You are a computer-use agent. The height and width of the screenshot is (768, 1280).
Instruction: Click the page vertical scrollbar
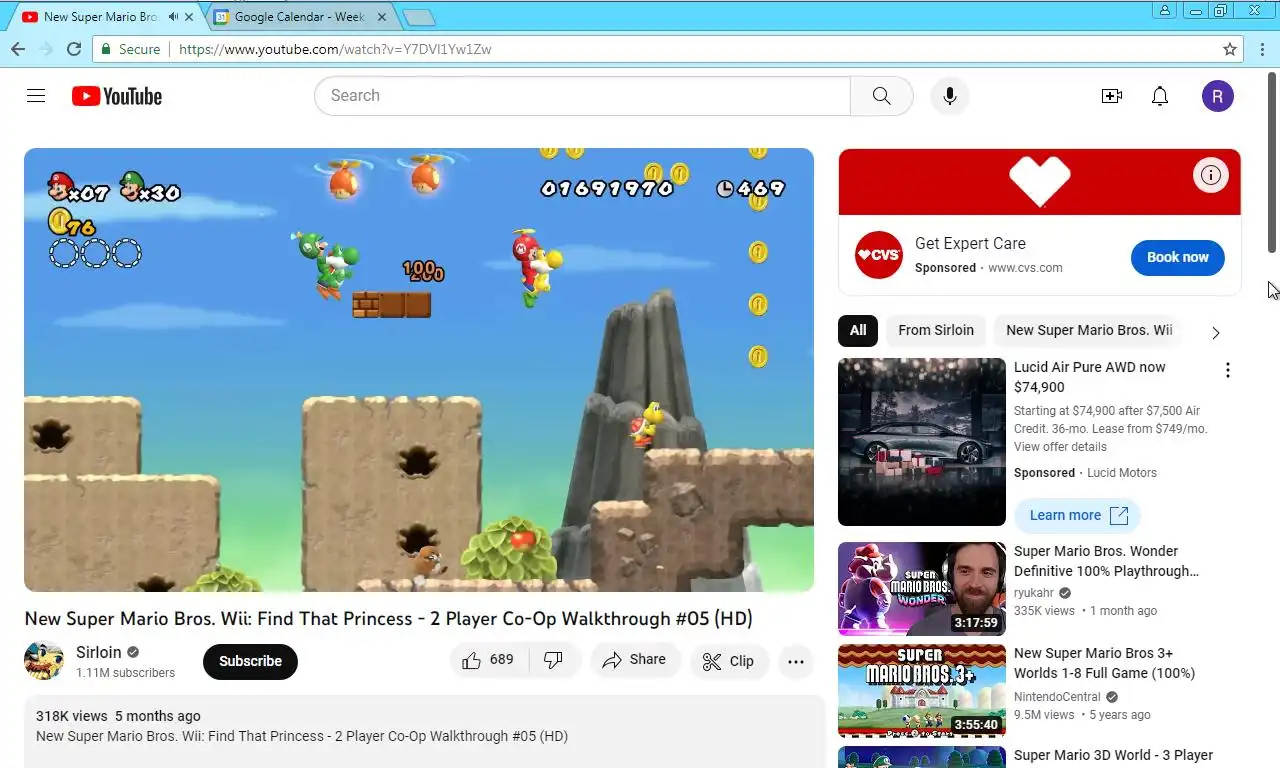click(x=1273, y=163)
